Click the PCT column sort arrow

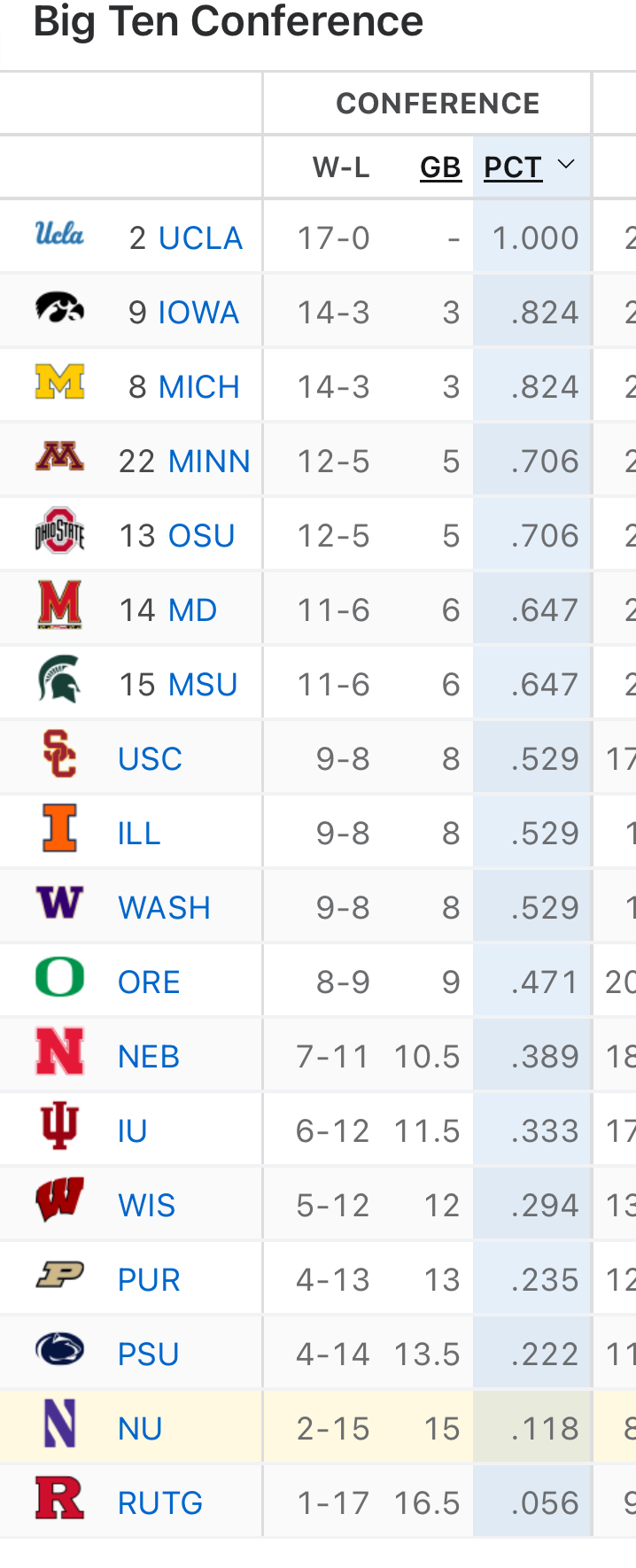(566, 165)
